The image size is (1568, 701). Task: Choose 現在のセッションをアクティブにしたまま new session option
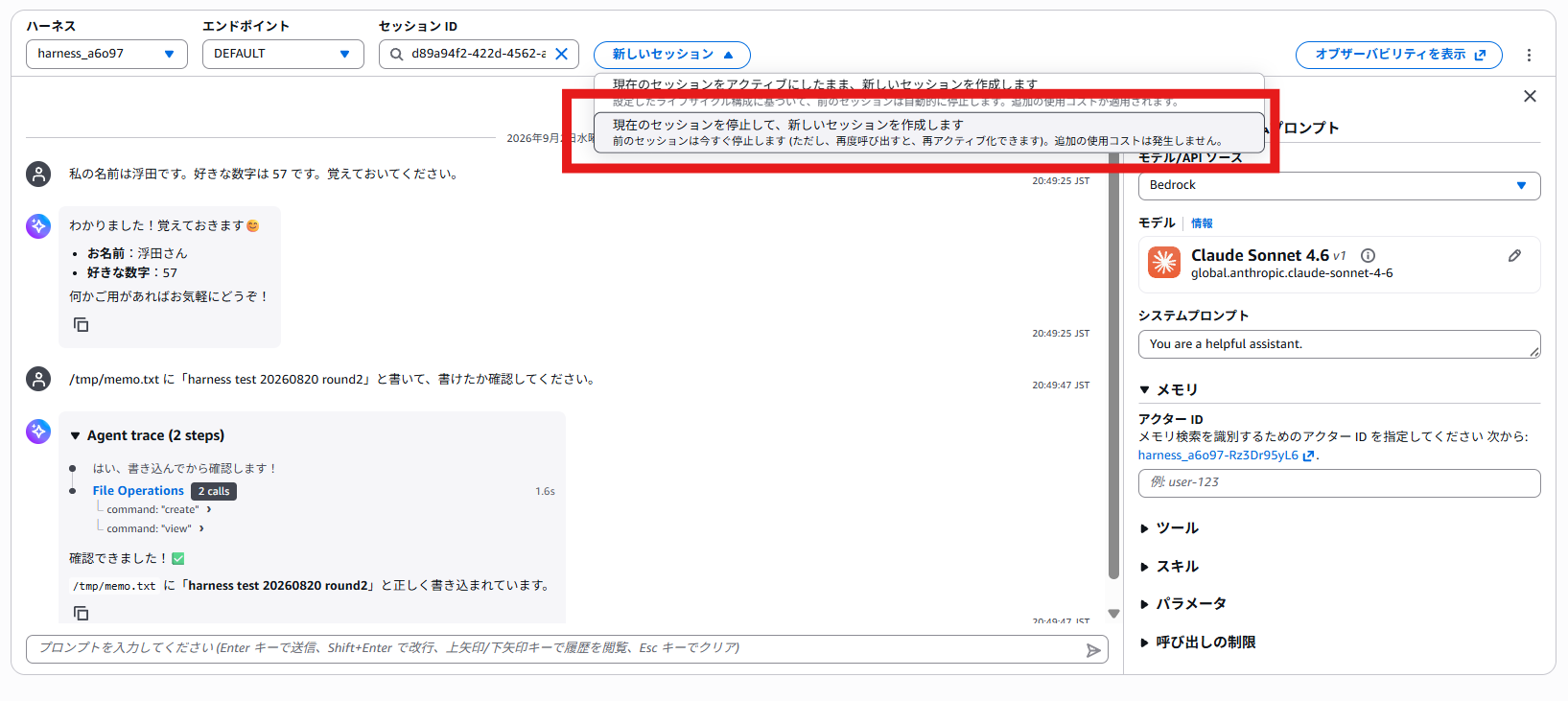928,92
